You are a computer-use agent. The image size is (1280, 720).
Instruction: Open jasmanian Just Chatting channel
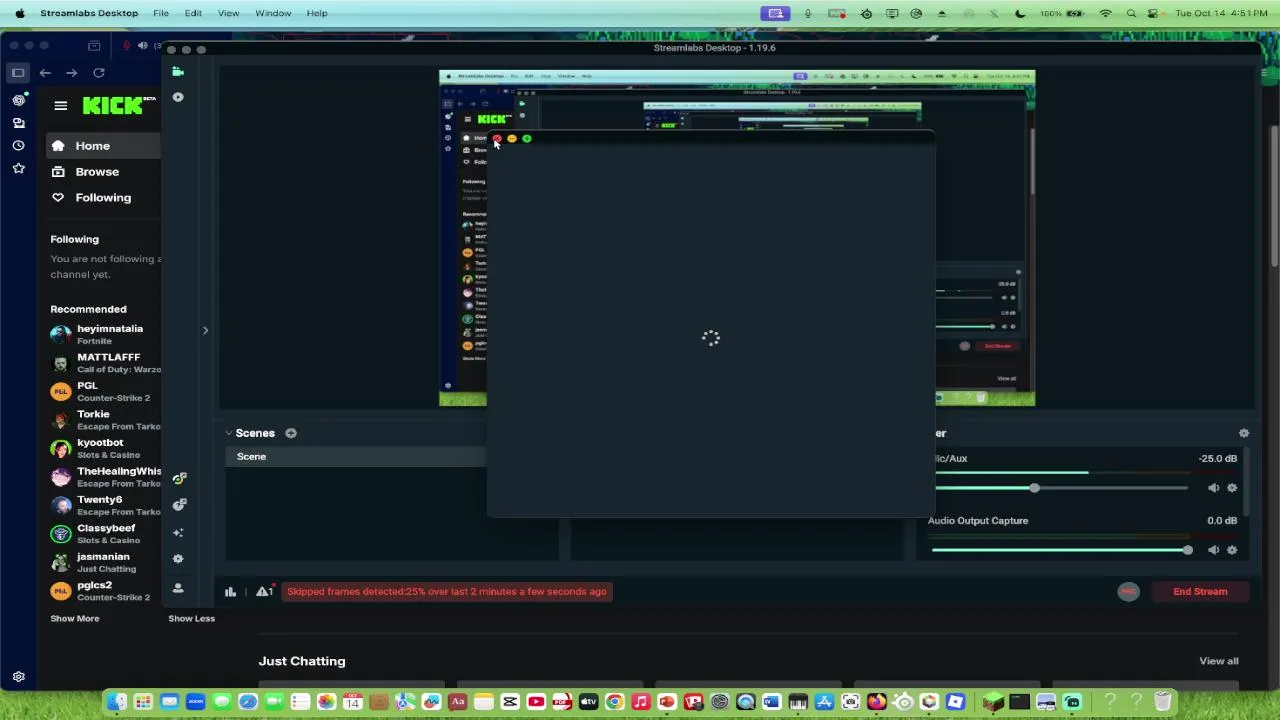pos(105,563)
